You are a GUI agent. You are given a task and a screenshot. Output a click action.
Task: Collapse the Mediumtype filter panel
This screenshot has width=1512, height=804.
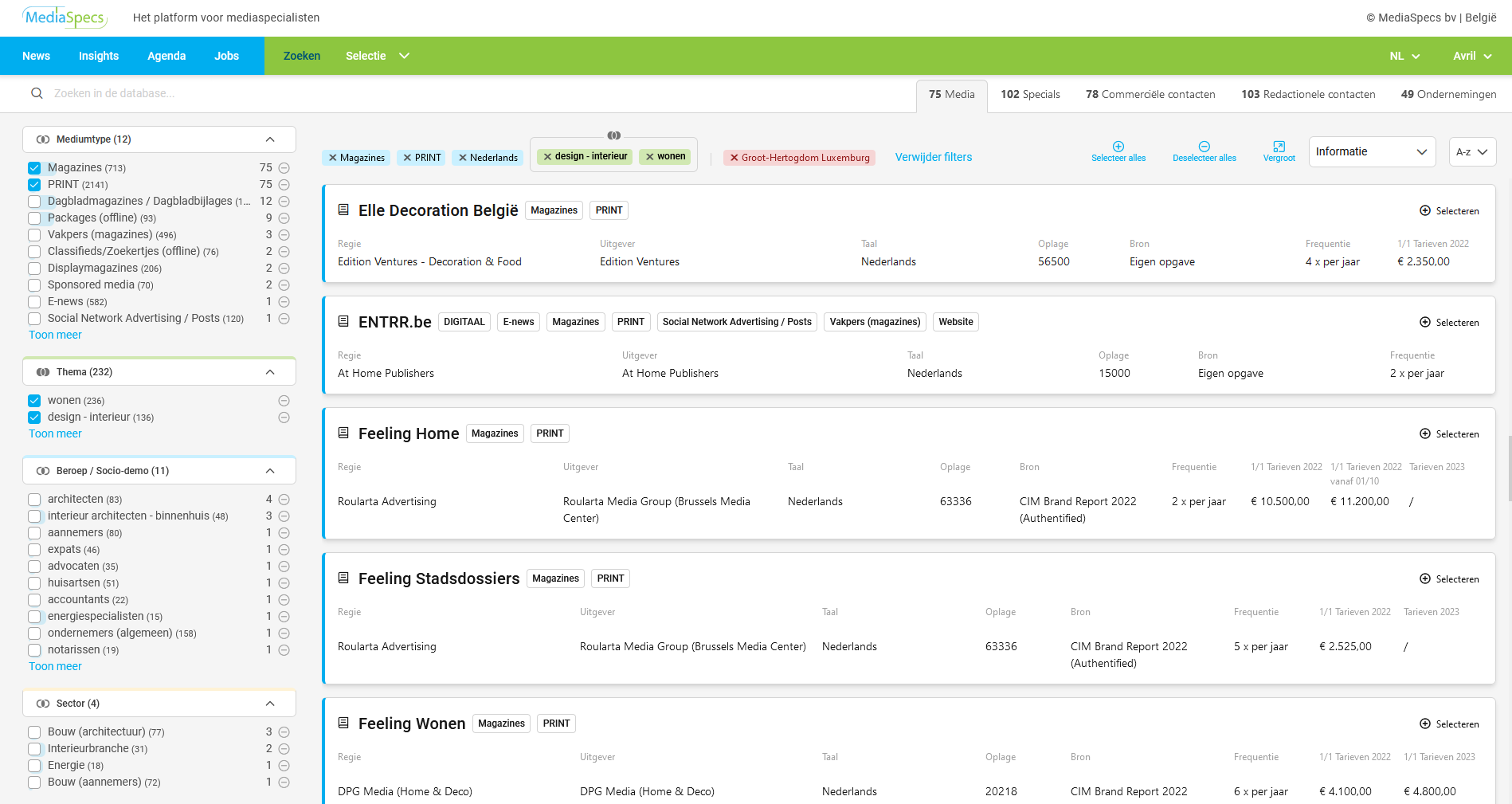[270, 139]
